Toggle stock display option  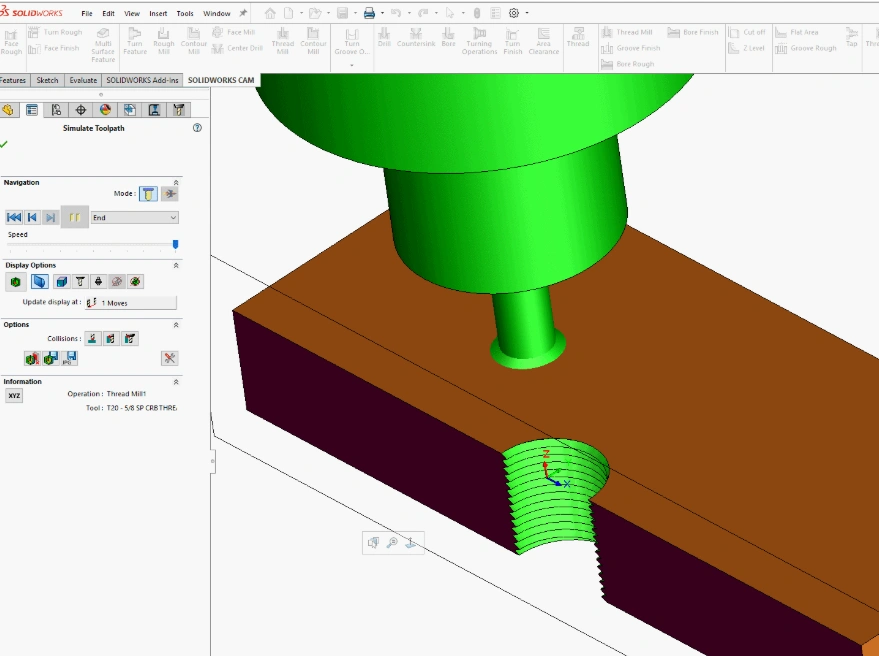pyautogui.click(x=16, y=281)
